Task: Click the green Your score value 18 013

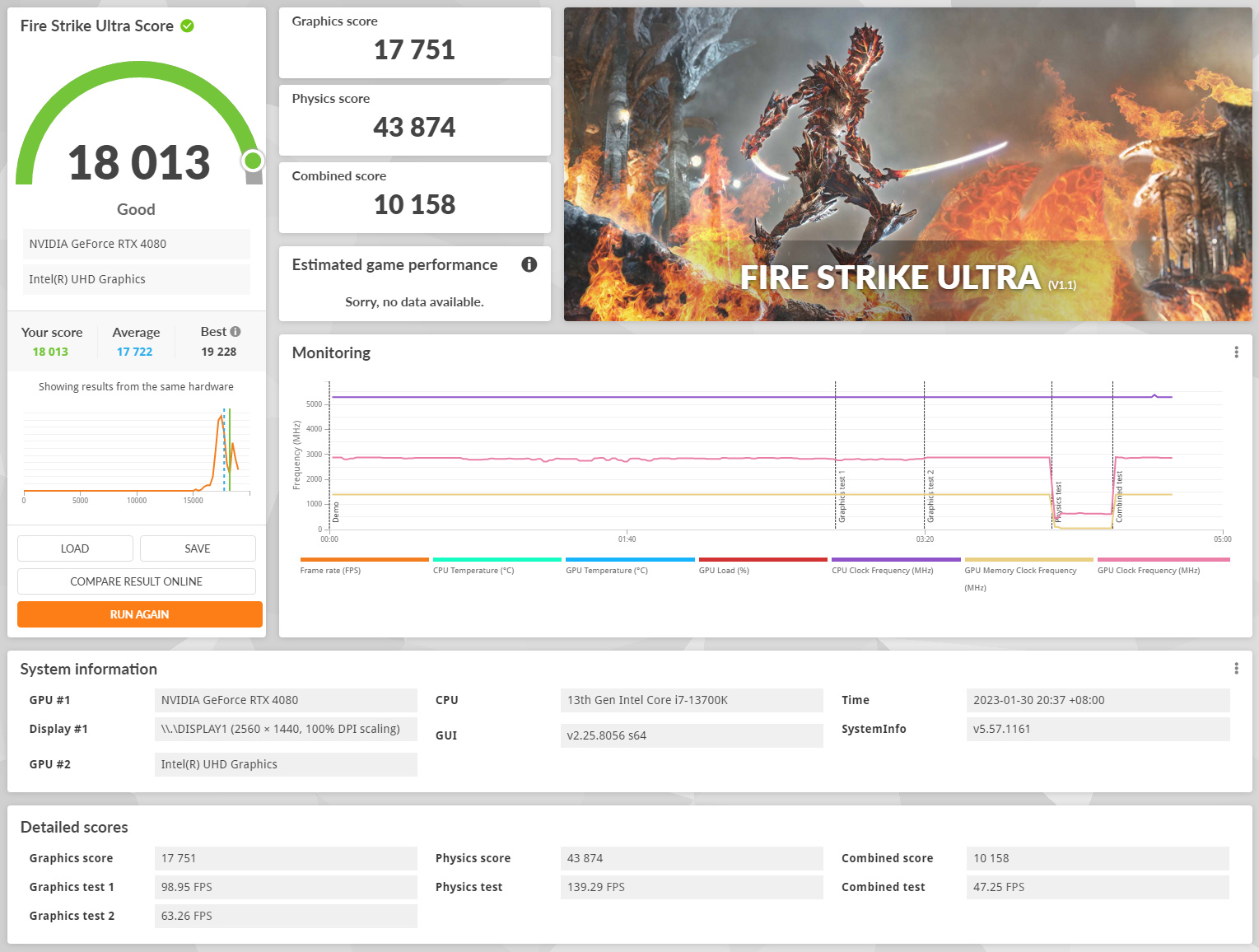Action: 50,352
